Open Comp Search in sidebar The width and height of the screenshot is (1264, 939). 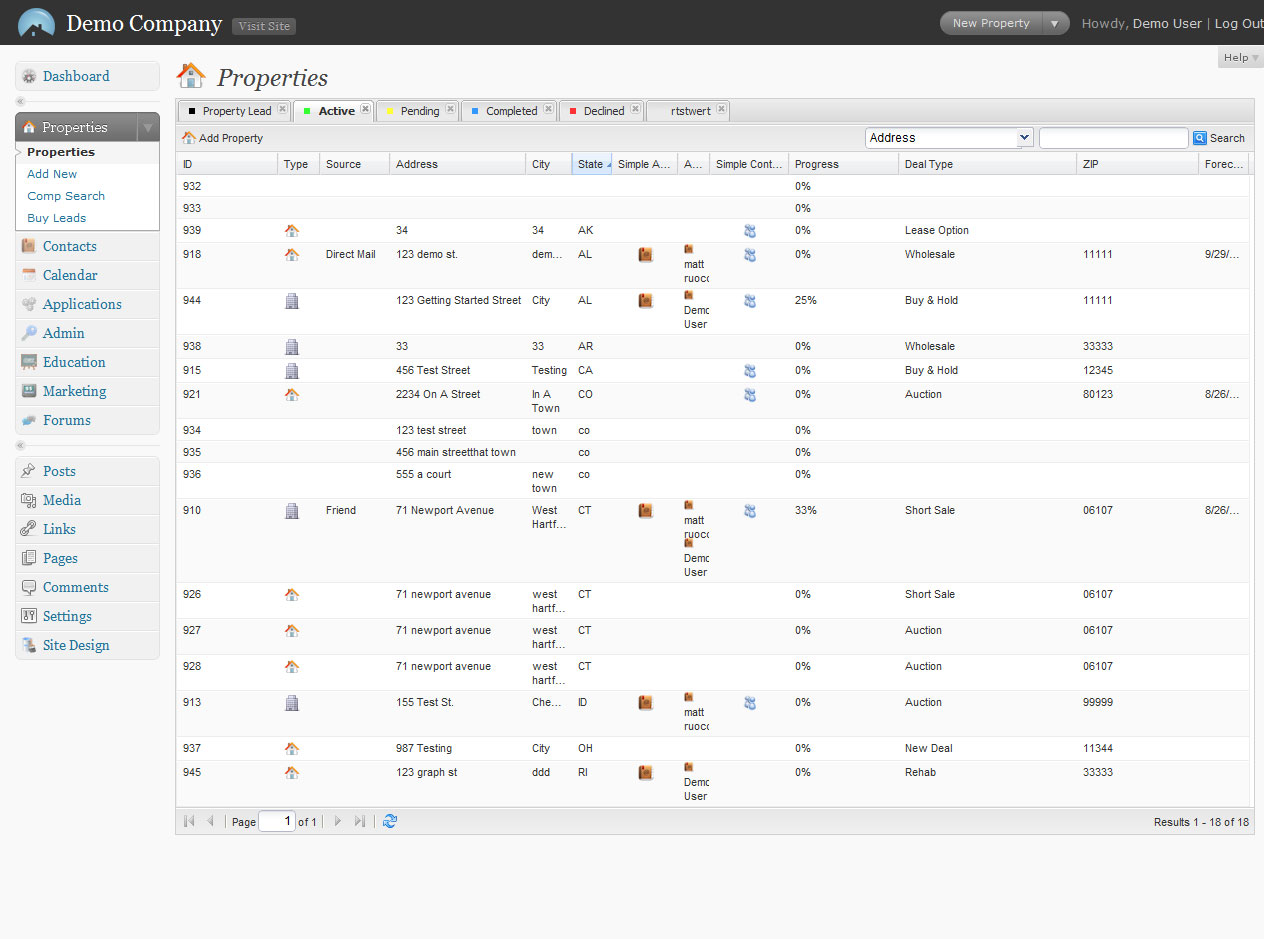coord(66,196)
